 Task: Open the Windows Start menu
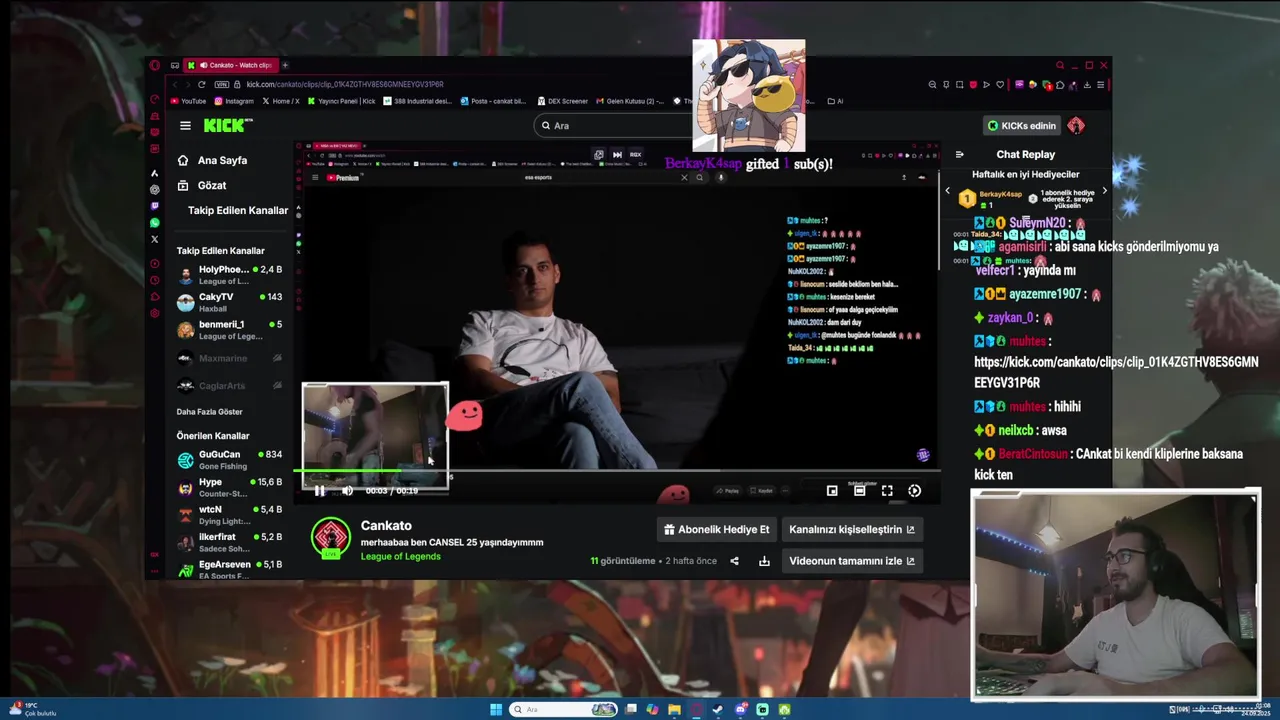[495, 709]
